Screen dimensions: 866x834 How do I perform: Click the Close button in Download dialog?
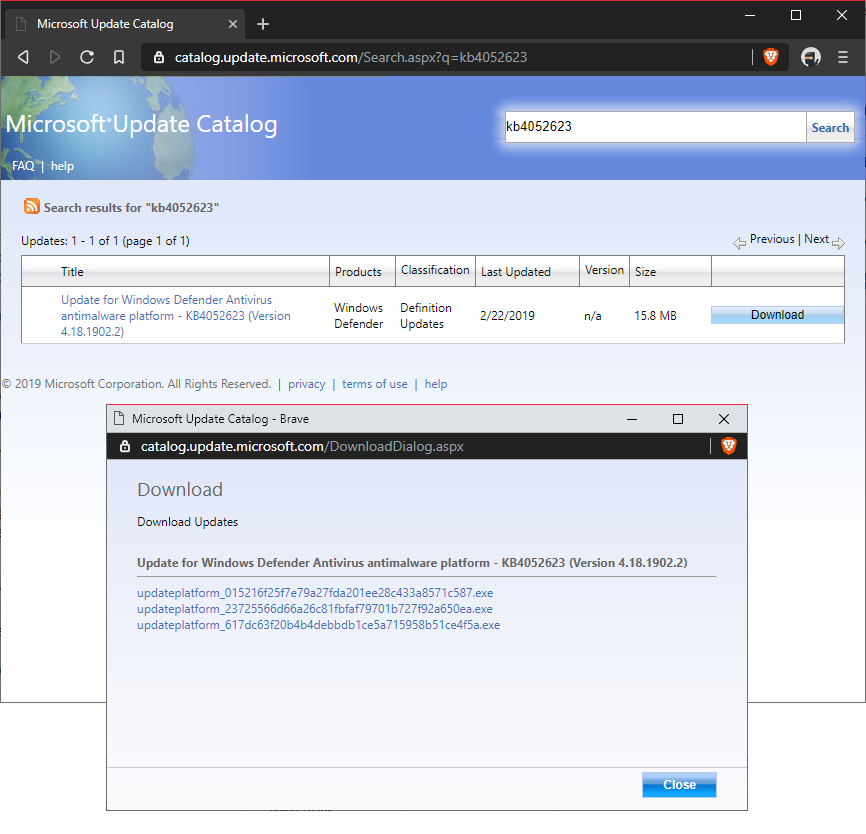click(679, 784)
